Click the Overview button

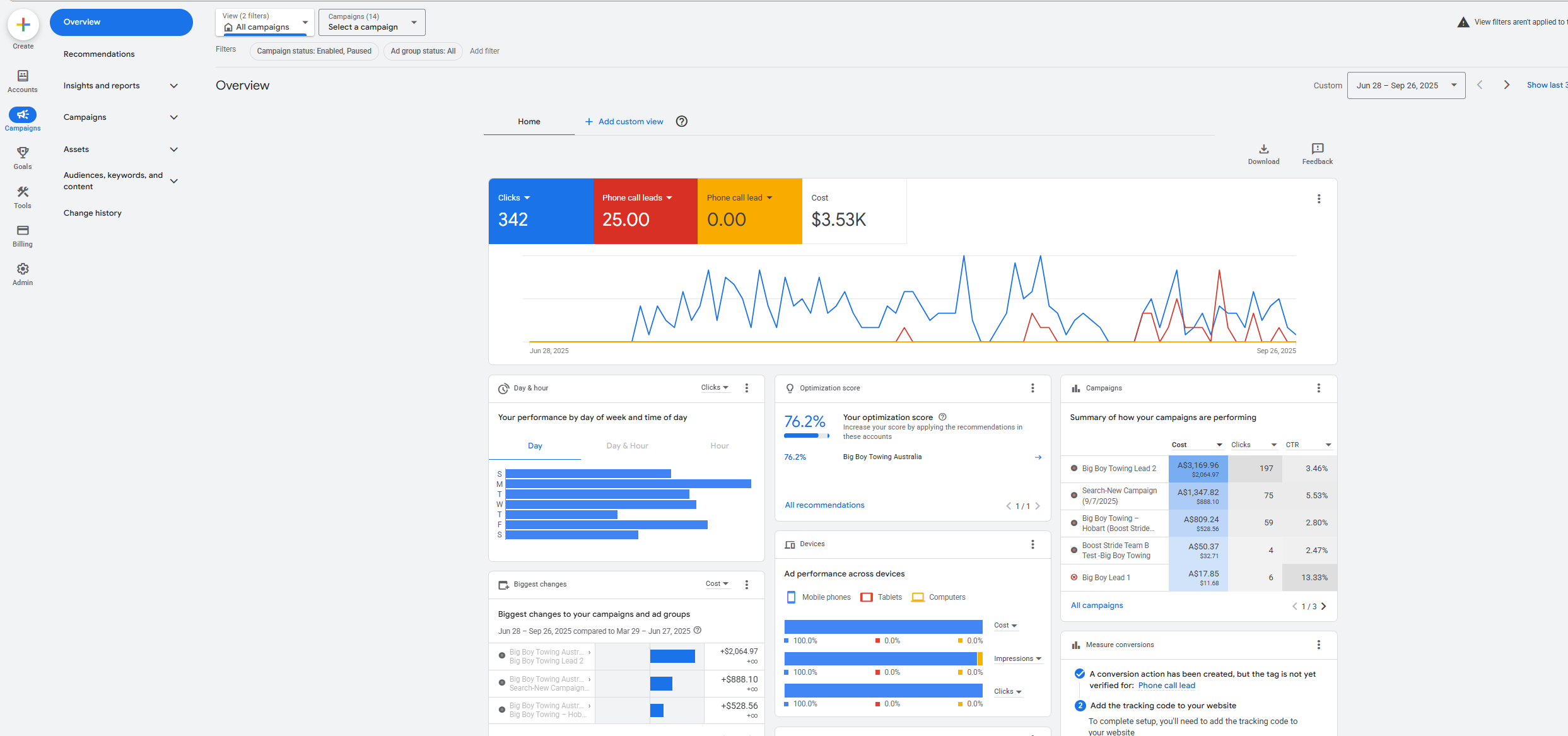pos(121,22)
